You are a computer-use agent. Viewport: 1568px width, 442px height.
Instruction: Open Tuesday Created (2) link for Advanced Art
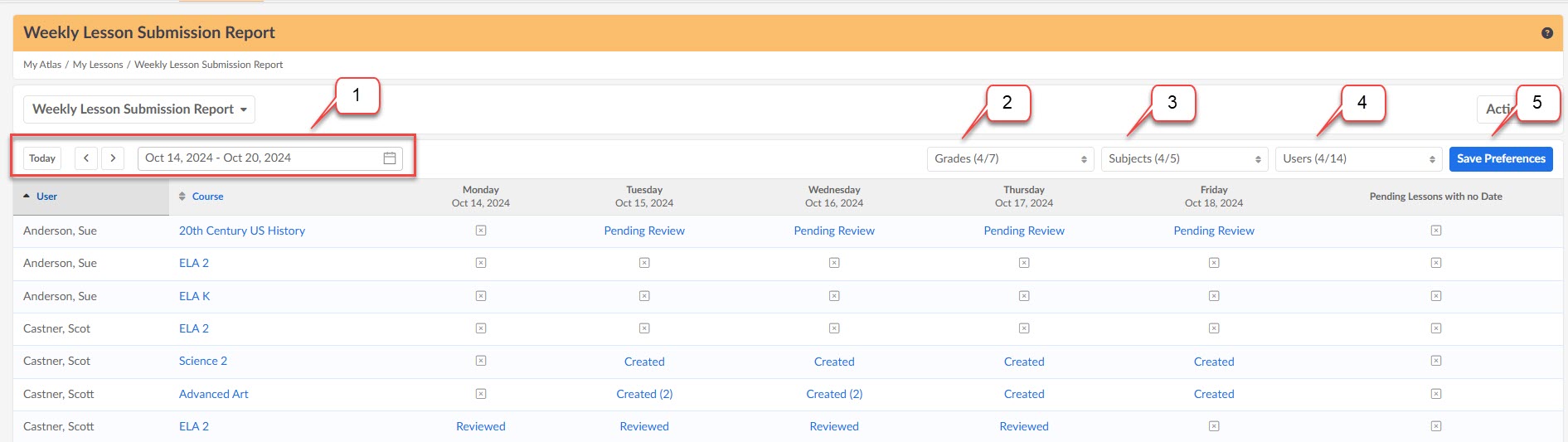pyautogui.click(x=644, y=394)
